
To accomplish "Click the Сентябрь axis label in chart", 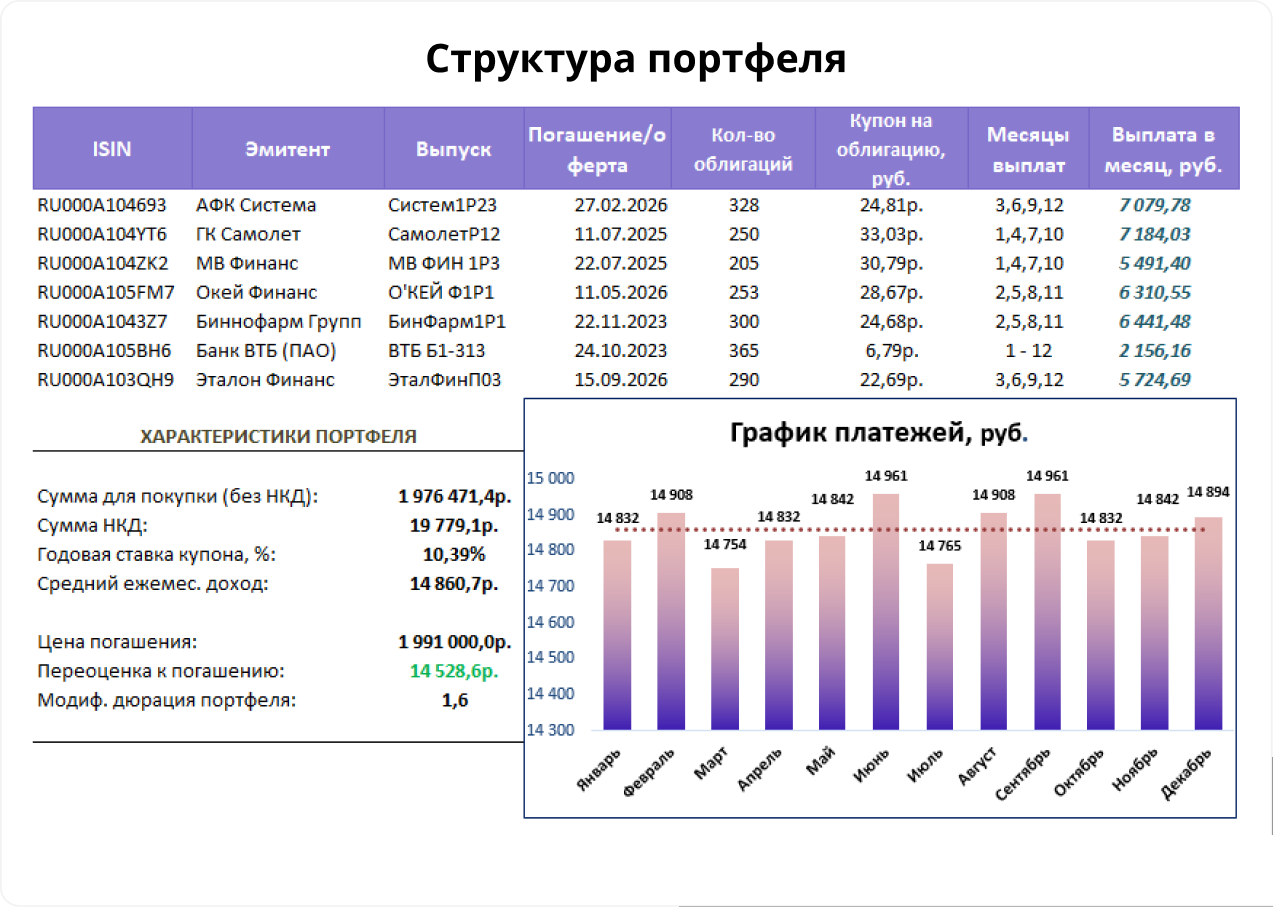I will (x=1021, y=774).
